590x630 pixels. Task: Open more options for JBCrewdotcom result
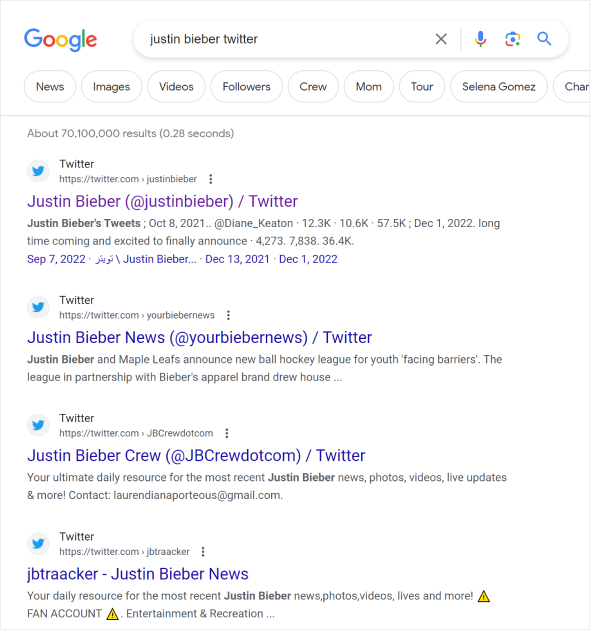[227, 433]
